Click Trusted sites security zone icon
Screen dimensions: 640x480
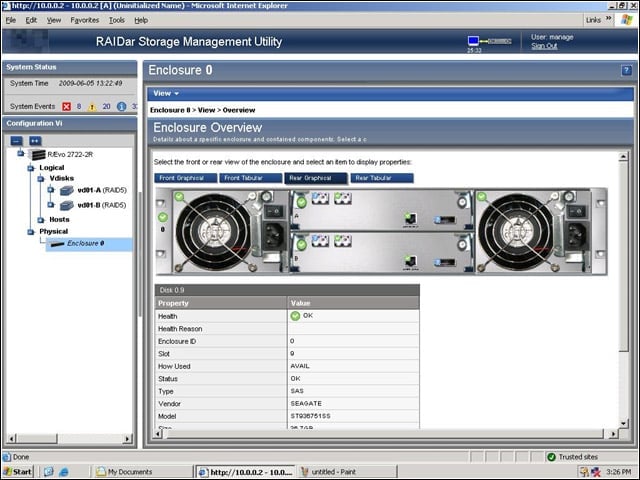(x=551, y=457)
